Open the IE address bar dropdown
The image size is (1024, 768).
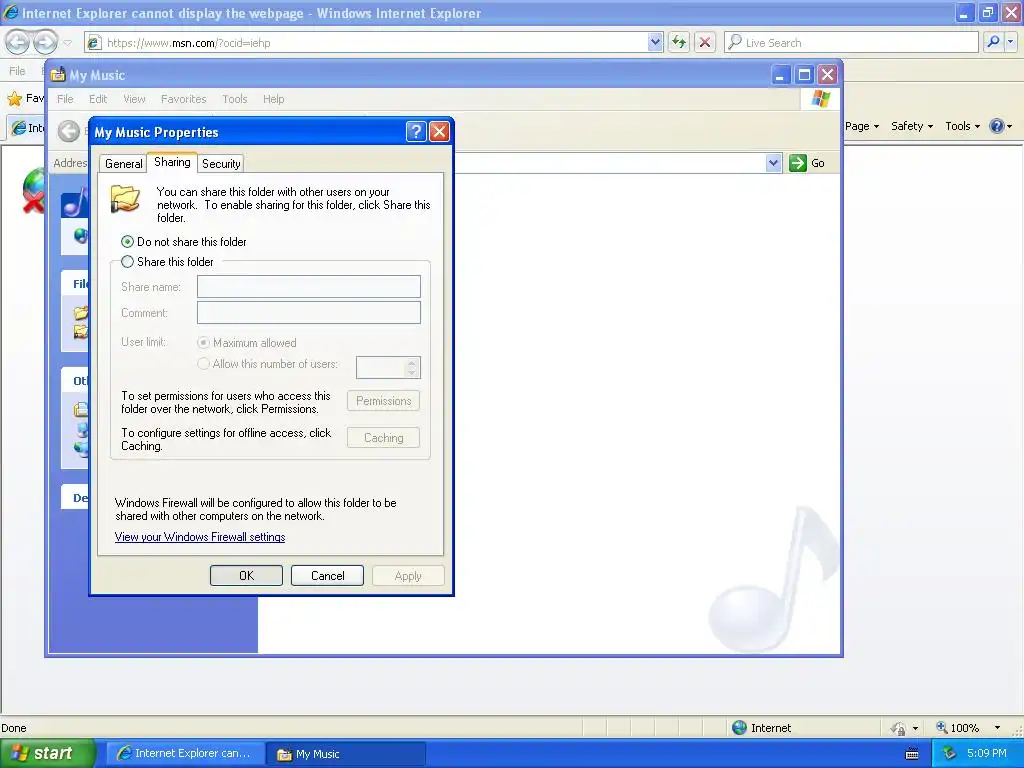655,42
